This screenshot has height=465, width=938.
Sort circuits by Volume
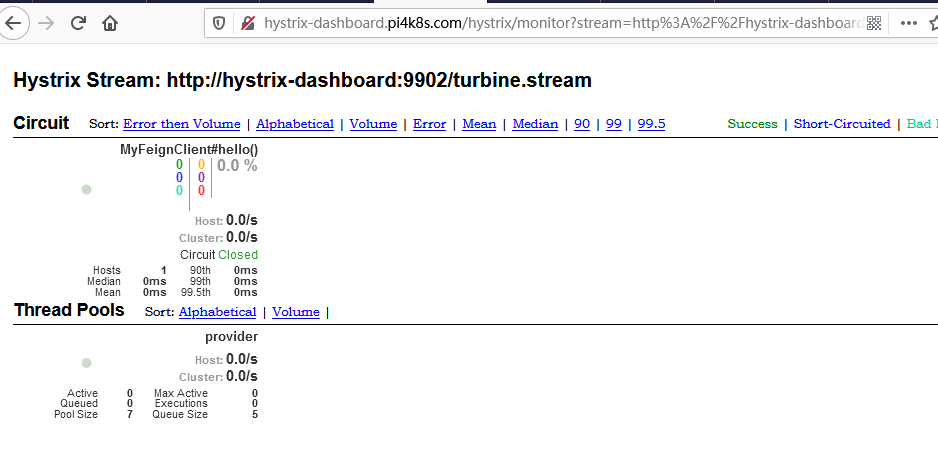(373, 124)
